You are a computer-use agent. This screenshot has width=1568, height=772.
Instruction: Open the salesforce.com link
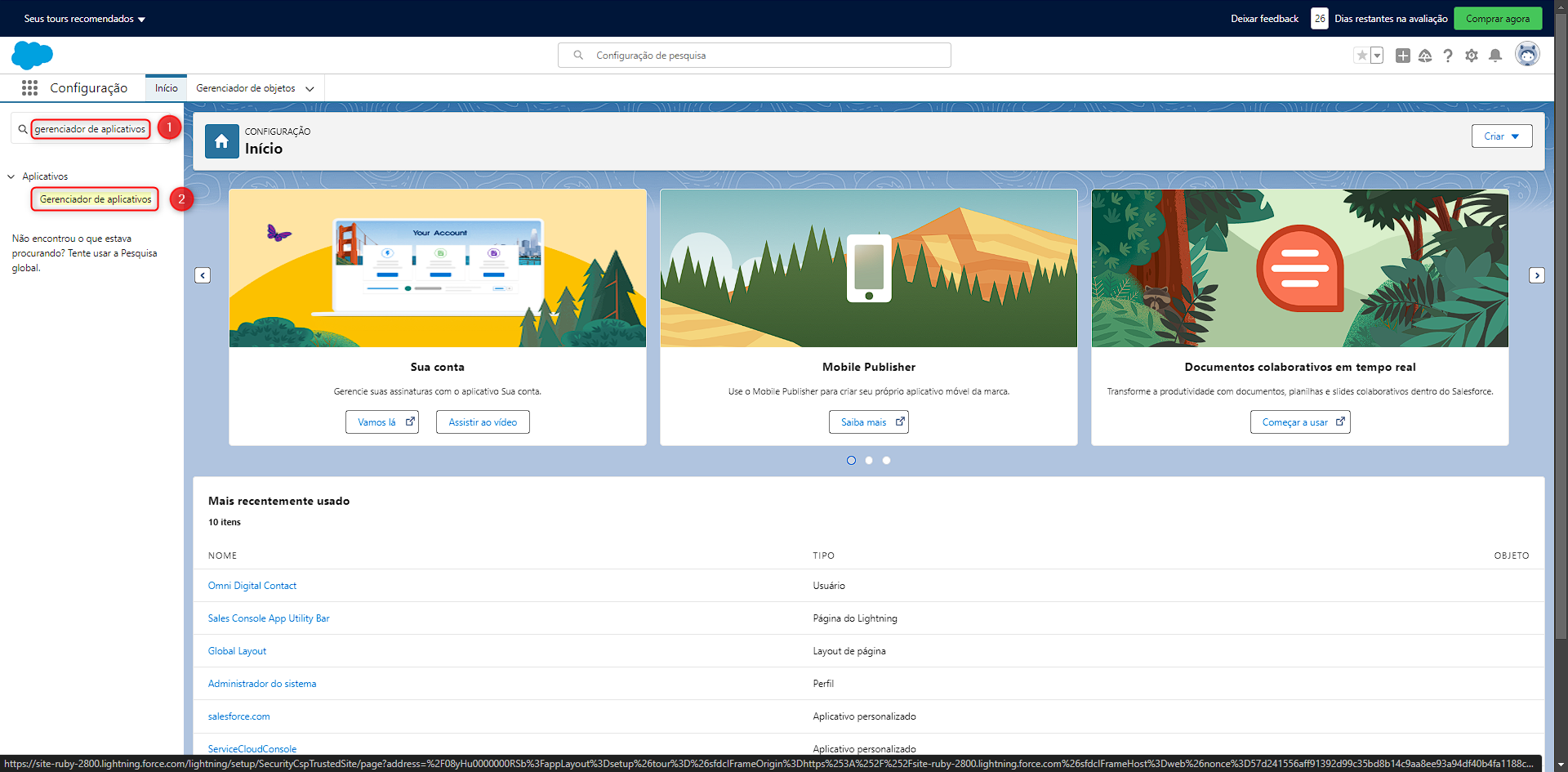pos(238,716)
